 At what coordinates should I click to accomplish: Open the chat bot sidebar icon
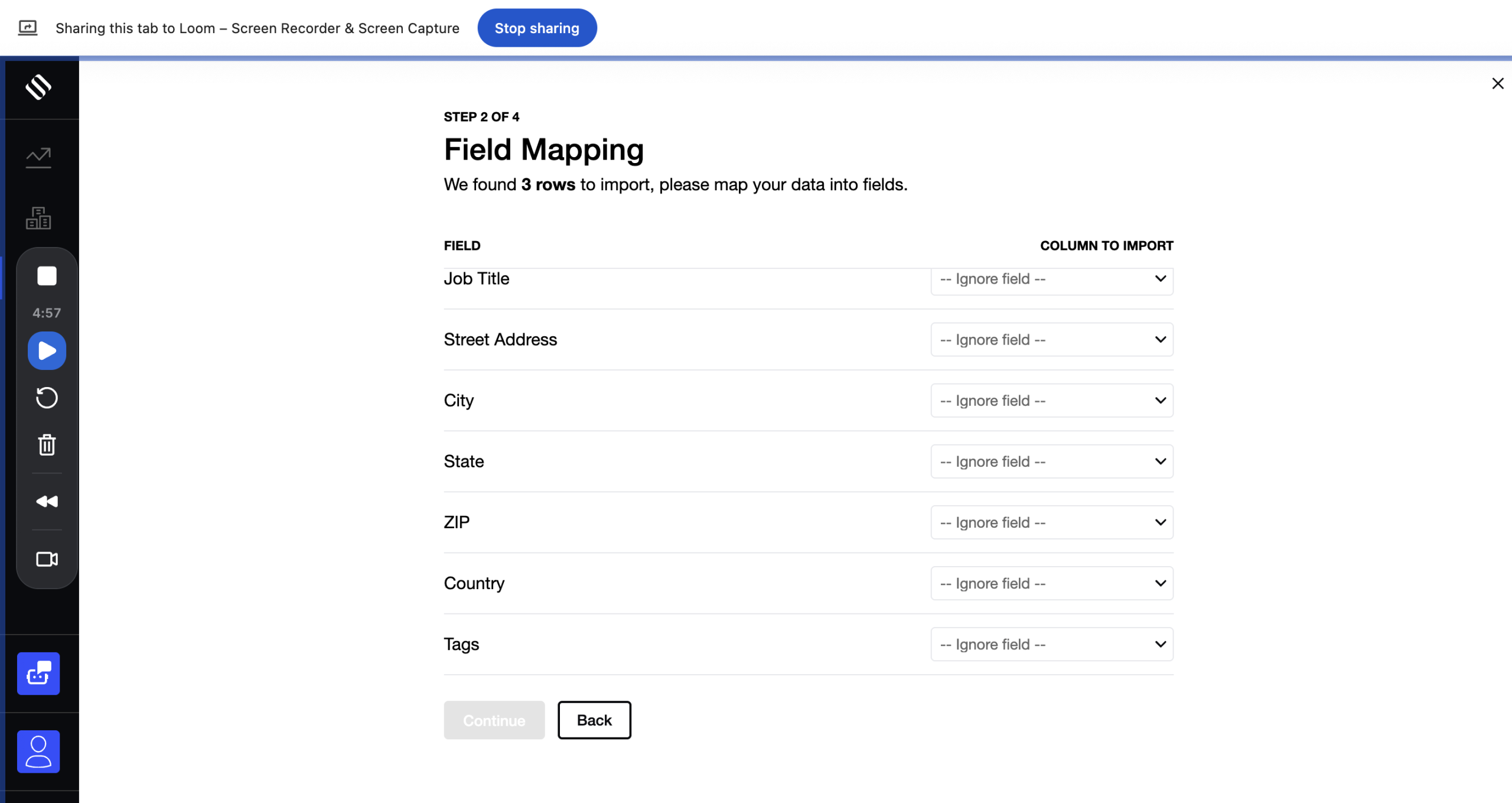click(x=38, y=674)
